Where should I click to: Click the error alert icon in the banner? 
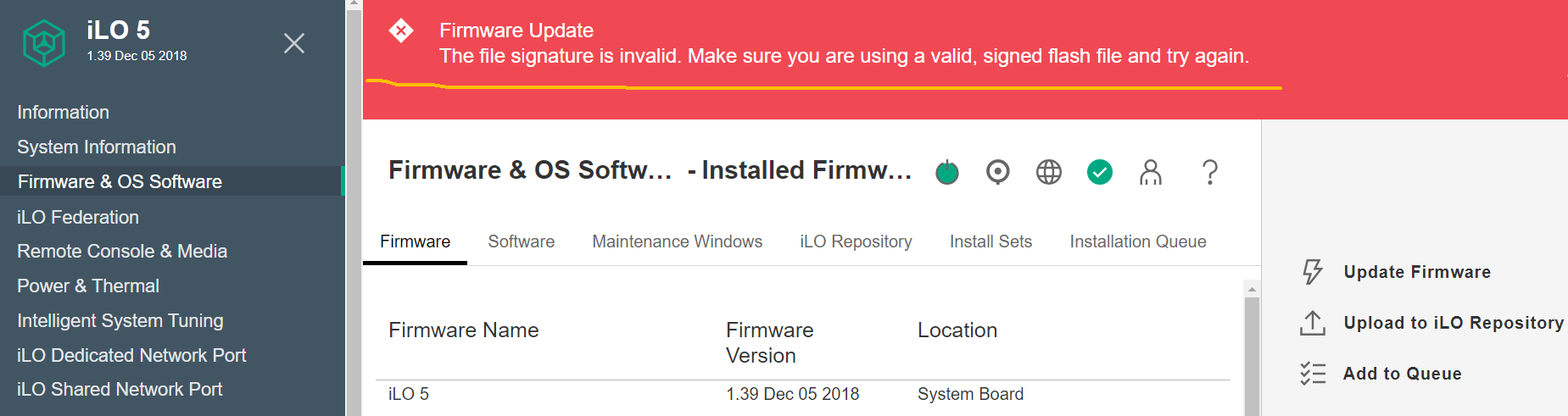pos(401,31)
